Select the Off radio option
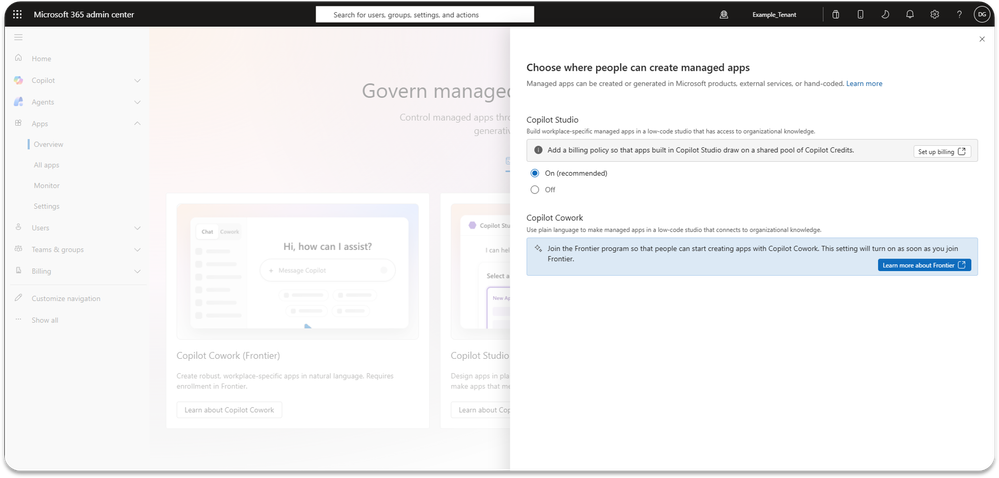 pos(535,190)
